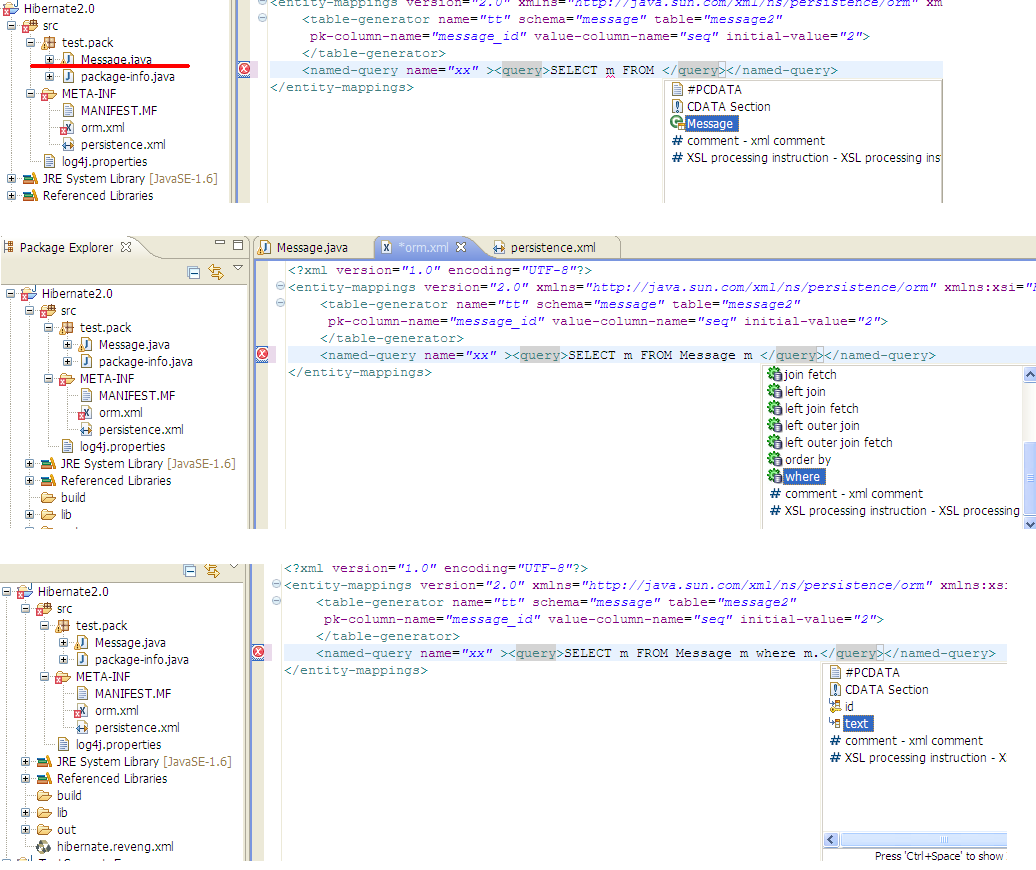This screenshot has width=1036, height=870.
Task: Click the horizontal scroll thumb under the 'text' proposal list
Action: click(923, 840)
